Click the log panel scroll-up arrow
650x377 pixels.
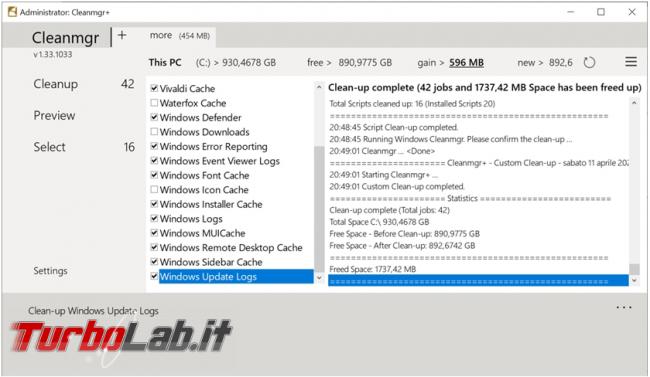634,103
